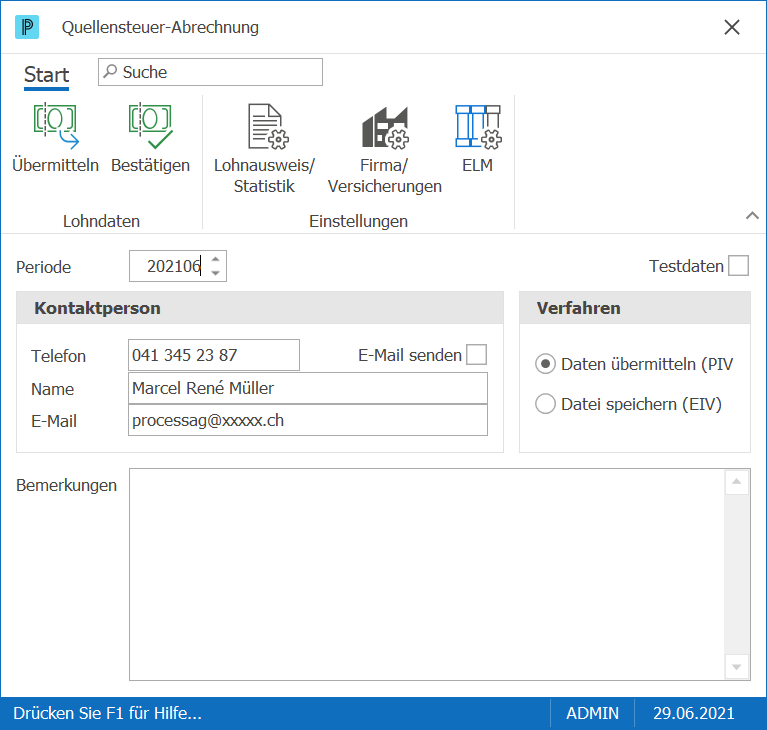
Task: Click the ADMIN status bar entry
Action: [x=592, y=713]
